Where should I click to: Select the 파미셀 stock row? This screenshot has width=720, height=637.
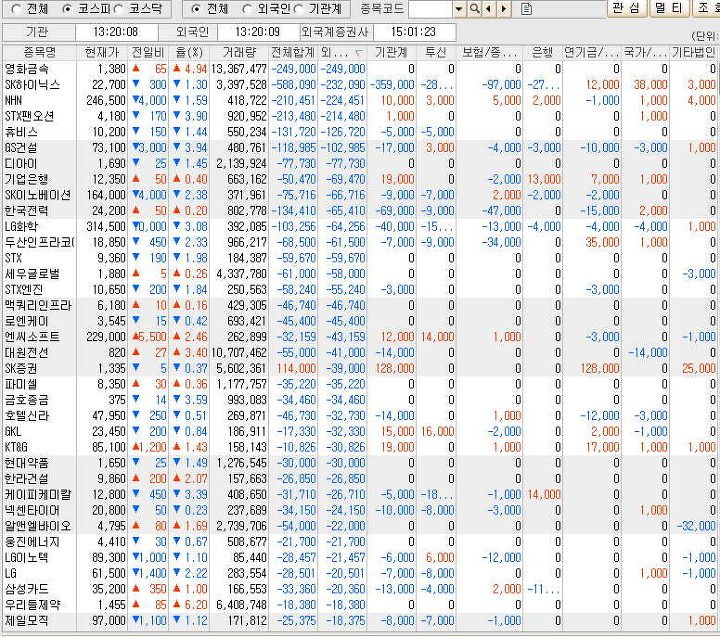click(x=360, y=384)
